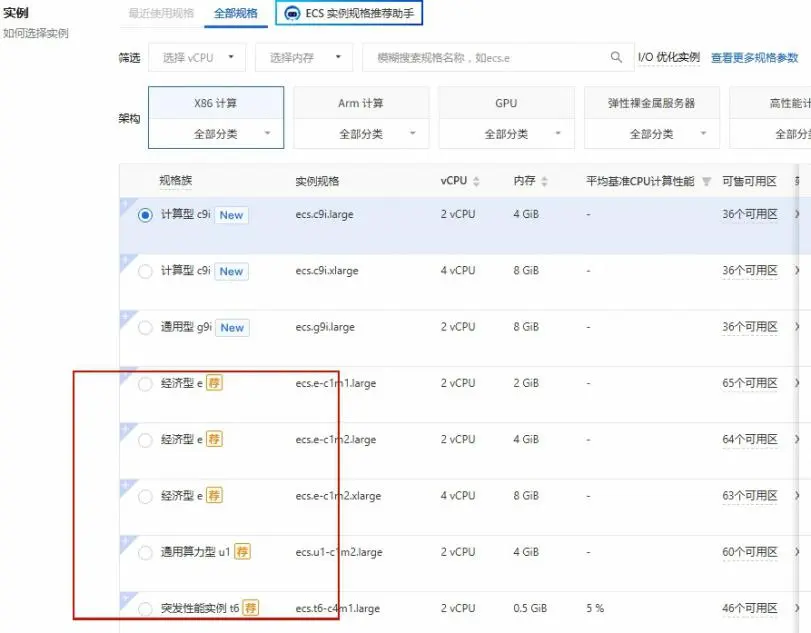811x633 pixels.
Task: Sort by vCPU column arrows
Action: [476, 181]
